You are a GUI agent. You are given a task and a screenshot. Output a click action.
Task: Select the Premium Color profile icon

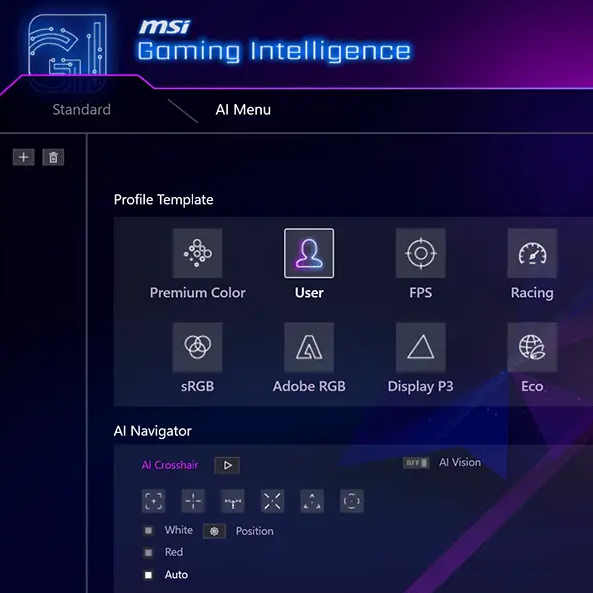tap(197, 253)
